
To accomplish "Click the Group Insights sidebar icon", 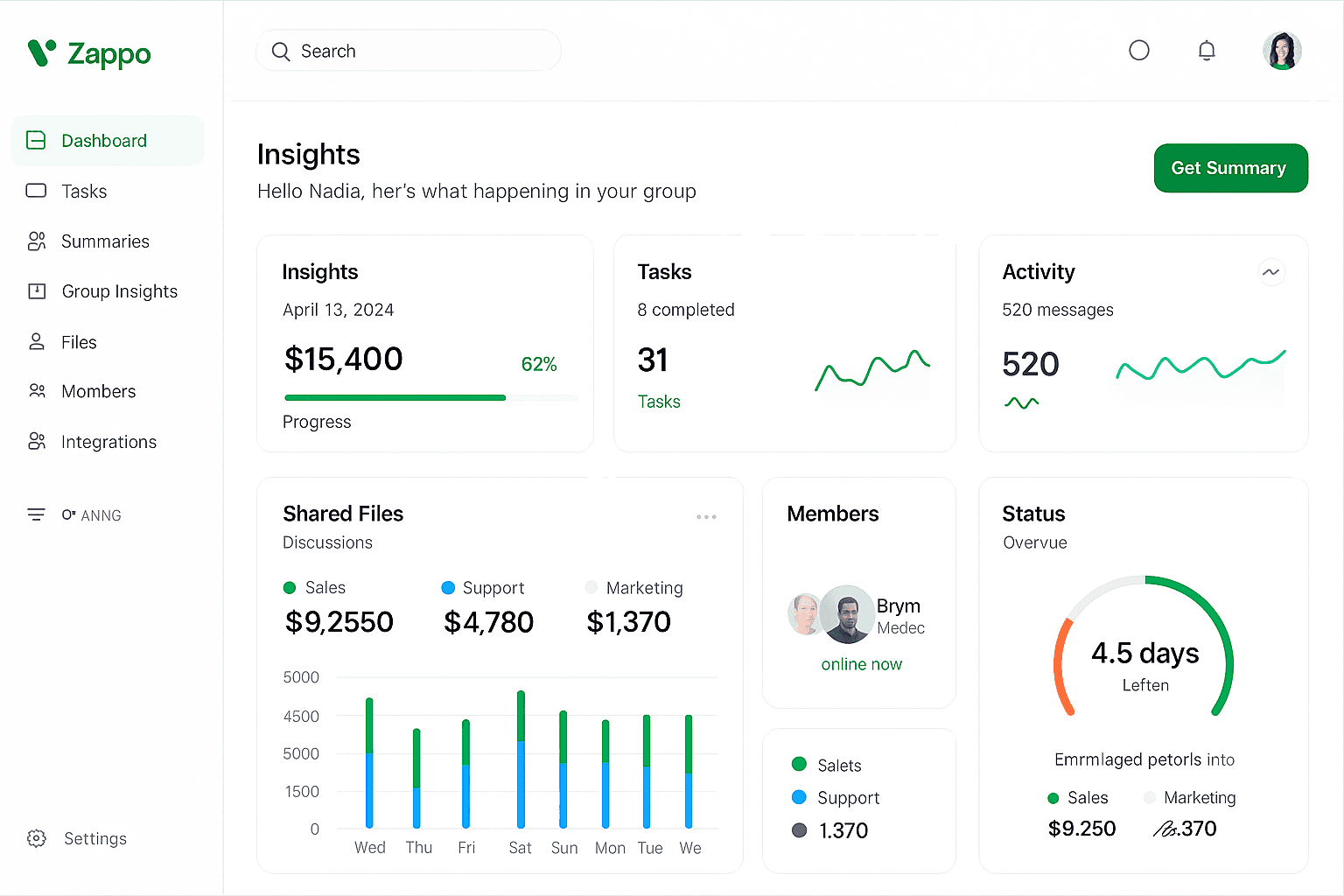I will click(x=37, y=291).
